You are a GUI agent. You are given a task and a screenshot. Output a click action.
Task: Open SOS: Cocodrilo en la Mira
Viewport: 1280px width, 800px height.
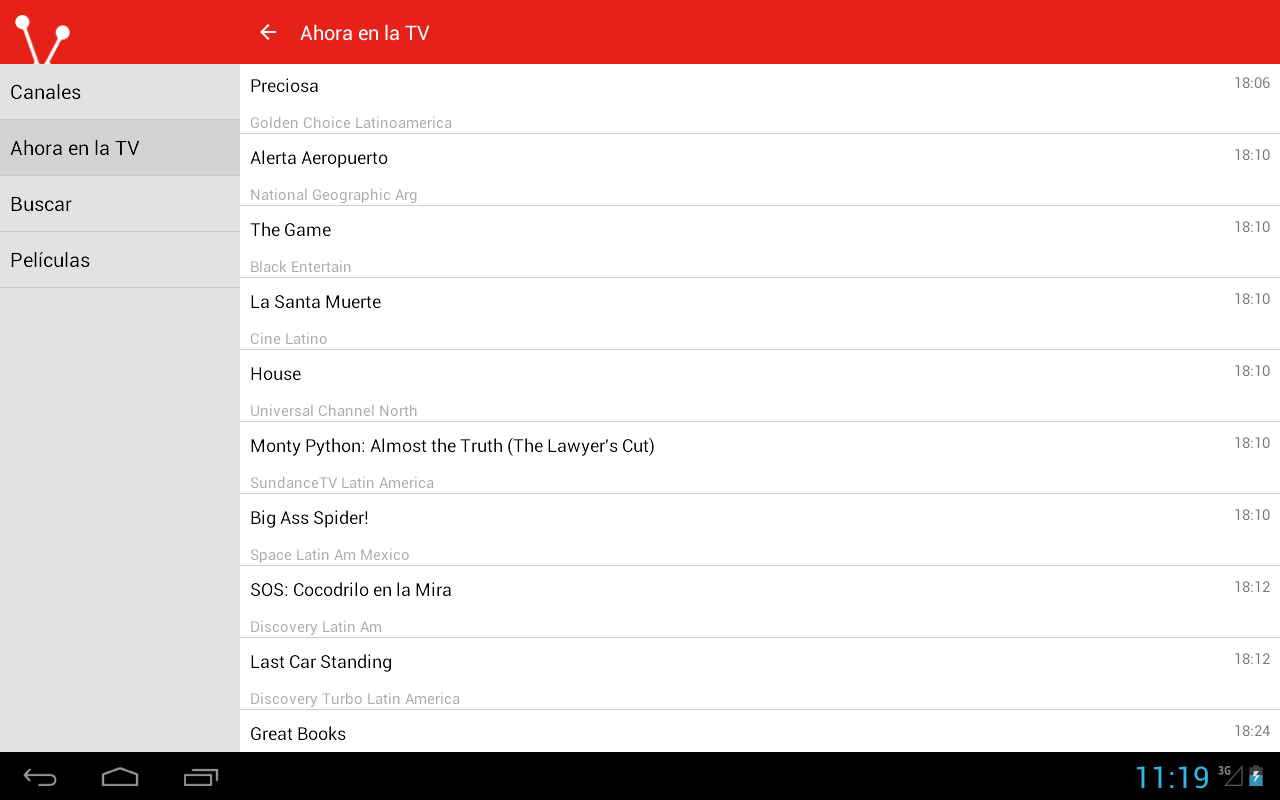pyautogui.click(x=760, y=602)
